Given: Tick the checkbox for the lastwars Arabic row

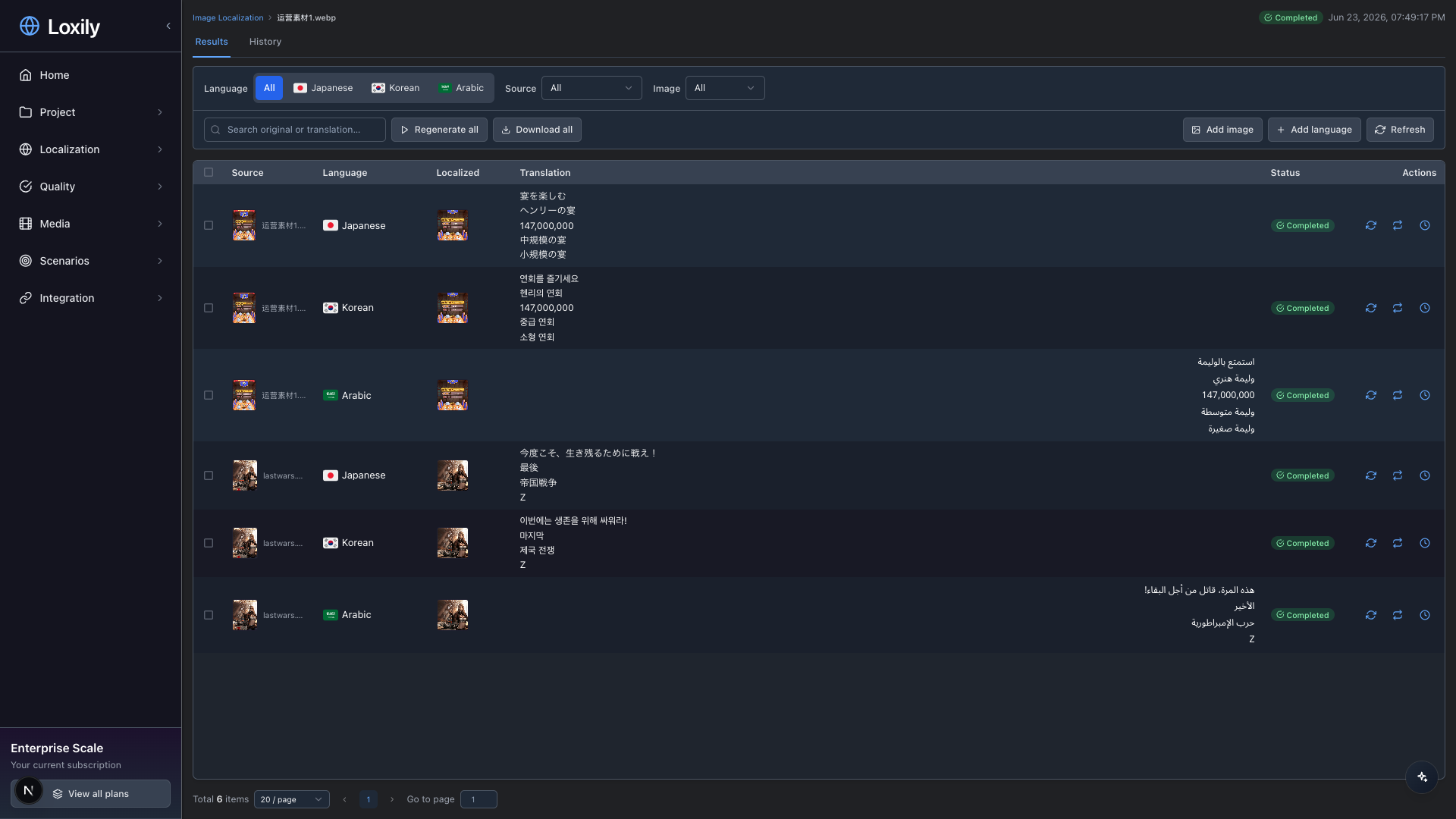Looking at the screenshot, I should [209, 615].
